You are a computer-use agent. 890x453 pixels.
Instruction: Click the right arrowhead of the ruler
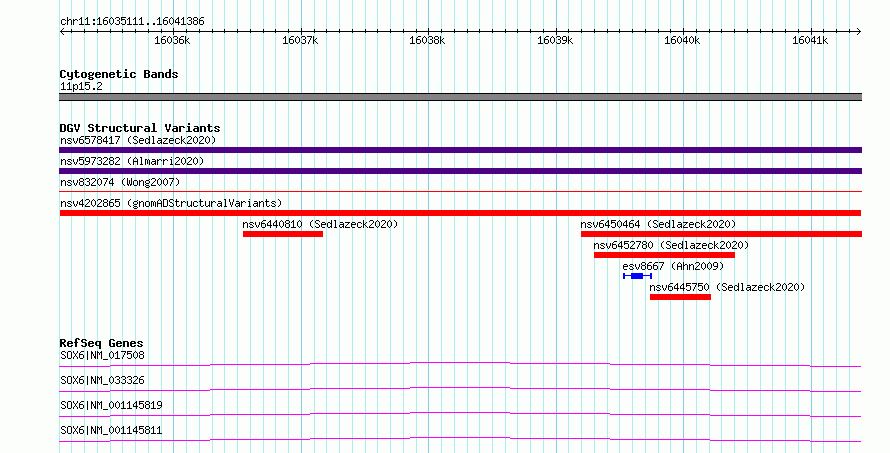pyautogui.click(x=859, y=31)
